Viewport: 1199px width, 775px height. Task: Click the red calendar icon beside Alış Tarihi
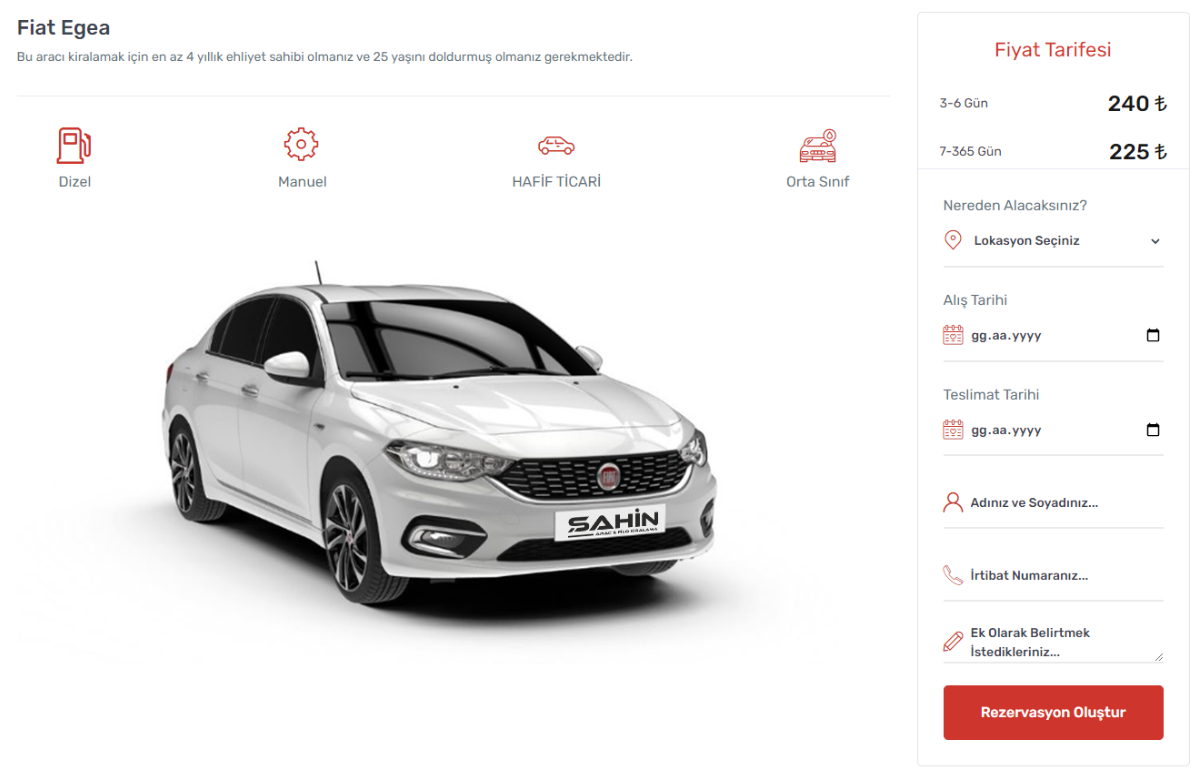[953, 335]
